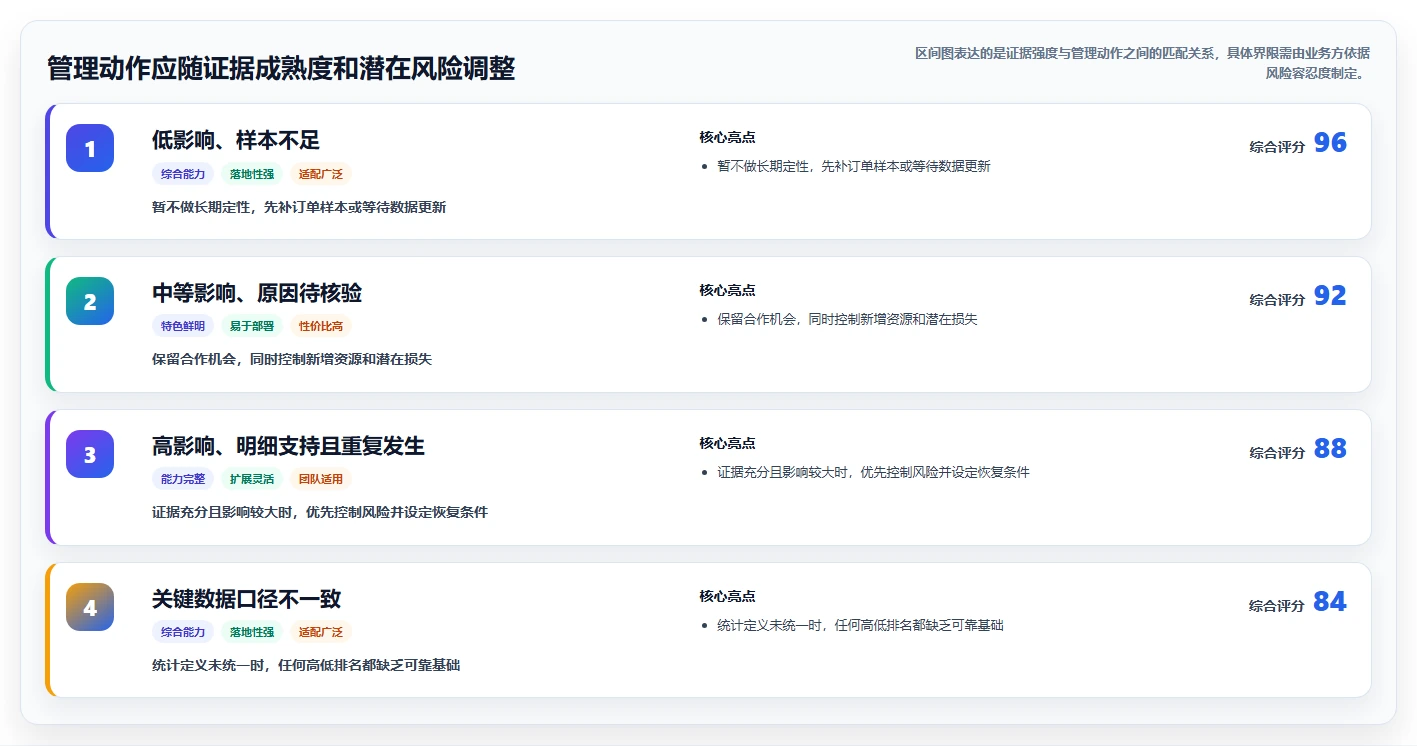Click the 核心亮点 heading in the 低影响 card
The height and width of the screenshot is (746, 1417).
[727, 137]
